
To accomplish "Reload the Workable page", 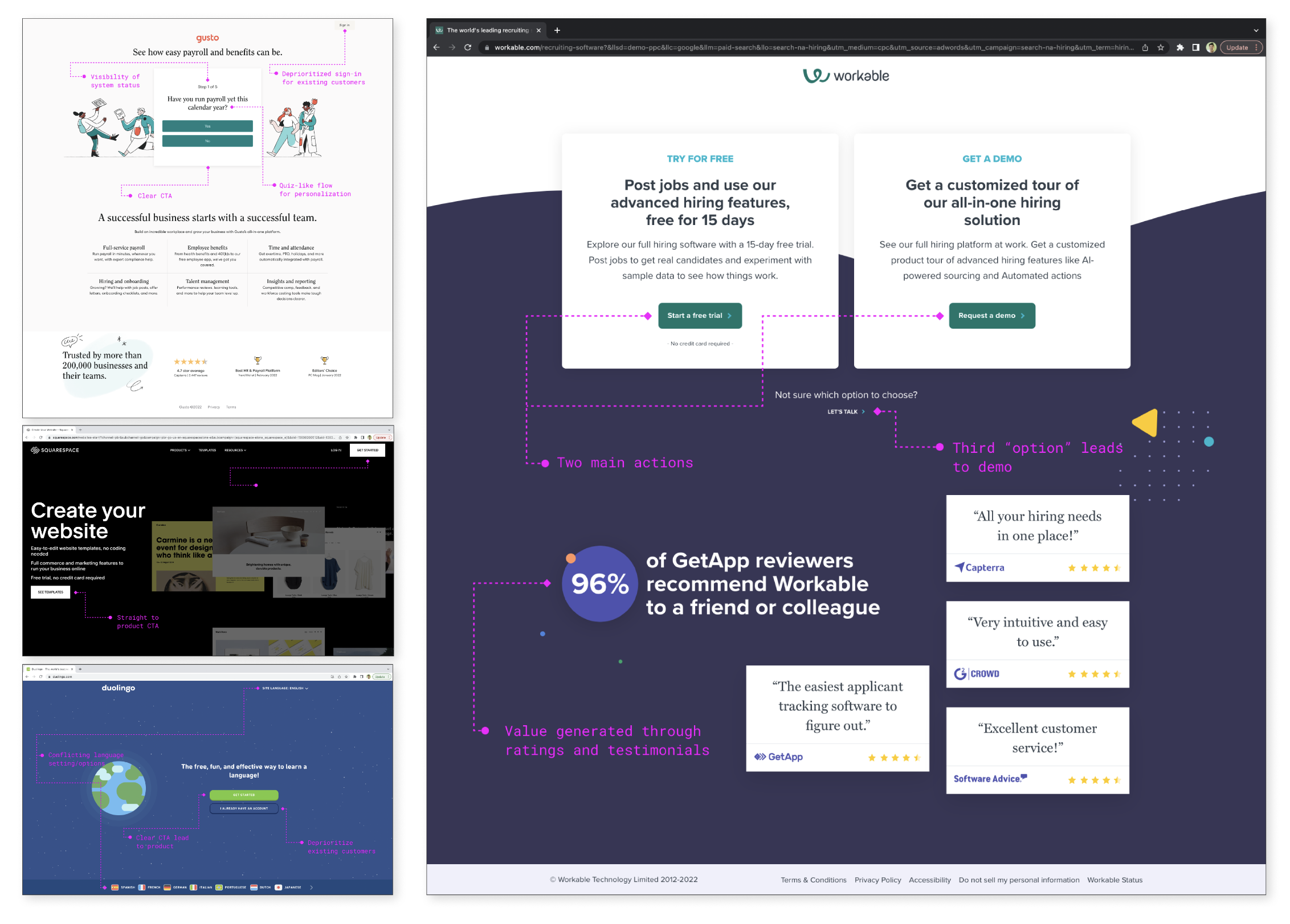I will coord(468,47).
